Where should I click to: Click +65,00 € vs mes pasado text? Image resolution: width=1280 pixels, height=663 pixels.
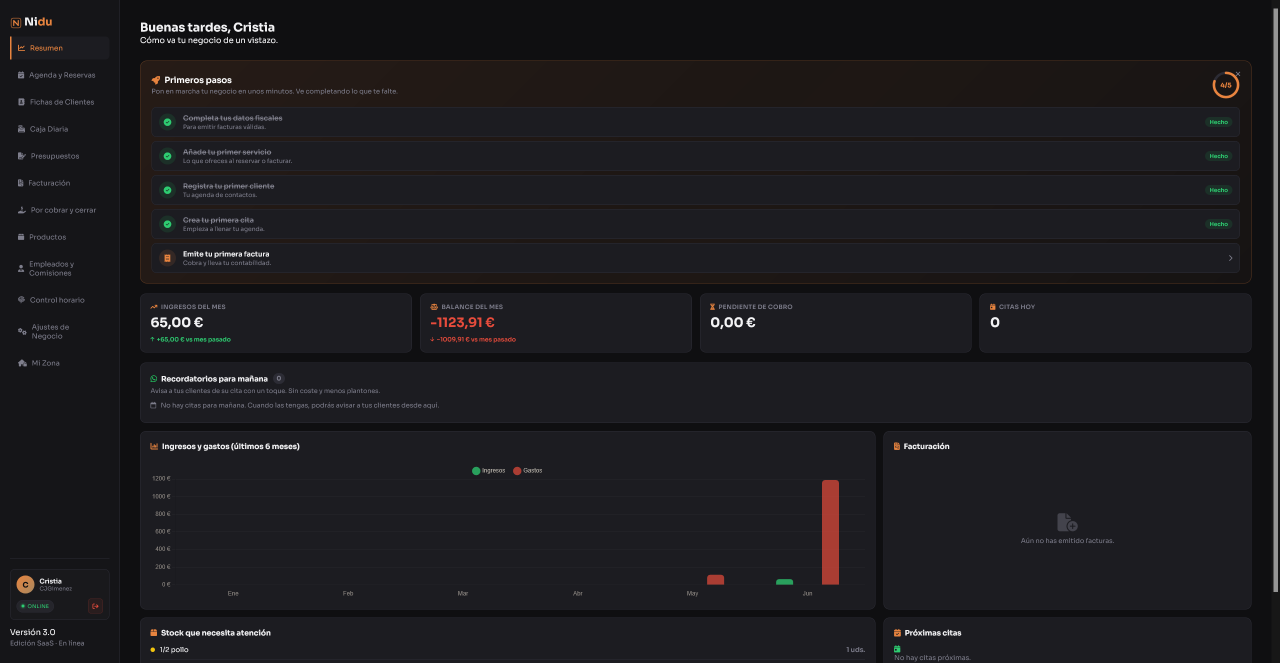point(193,339)
